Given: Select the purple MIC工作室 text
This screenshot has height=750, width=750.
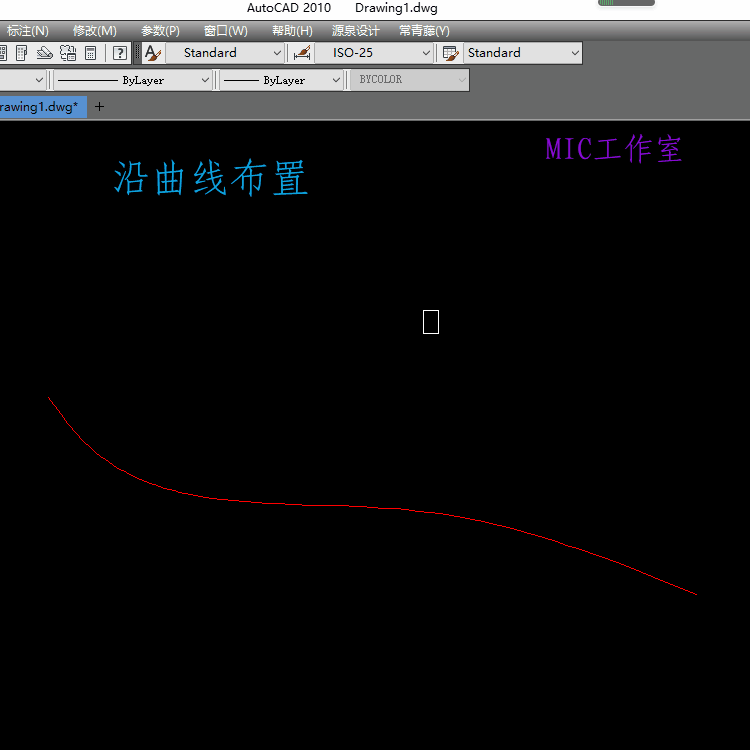Looking at the screenshot, I should tap(614, 149).
